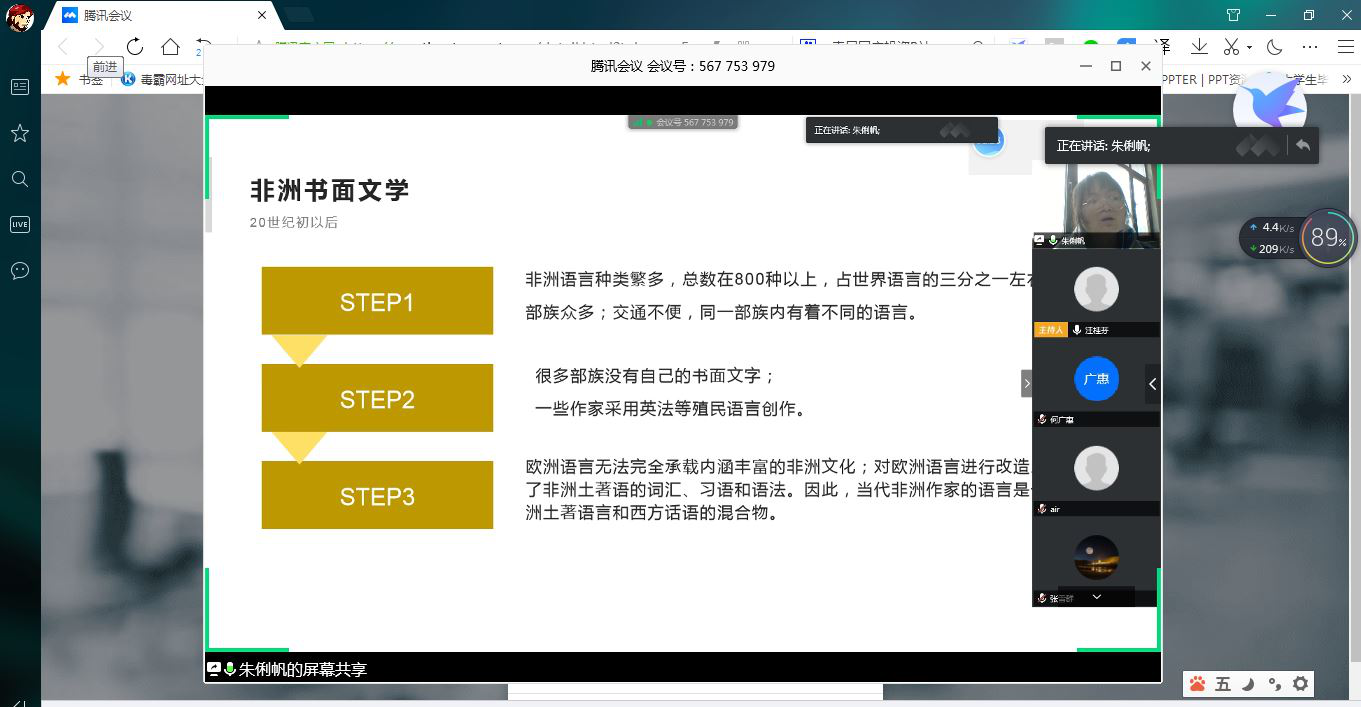This screenshot has height=707, width=1361.
Task: Select the 广惠 participant avatar
Action: [1096, 379]
